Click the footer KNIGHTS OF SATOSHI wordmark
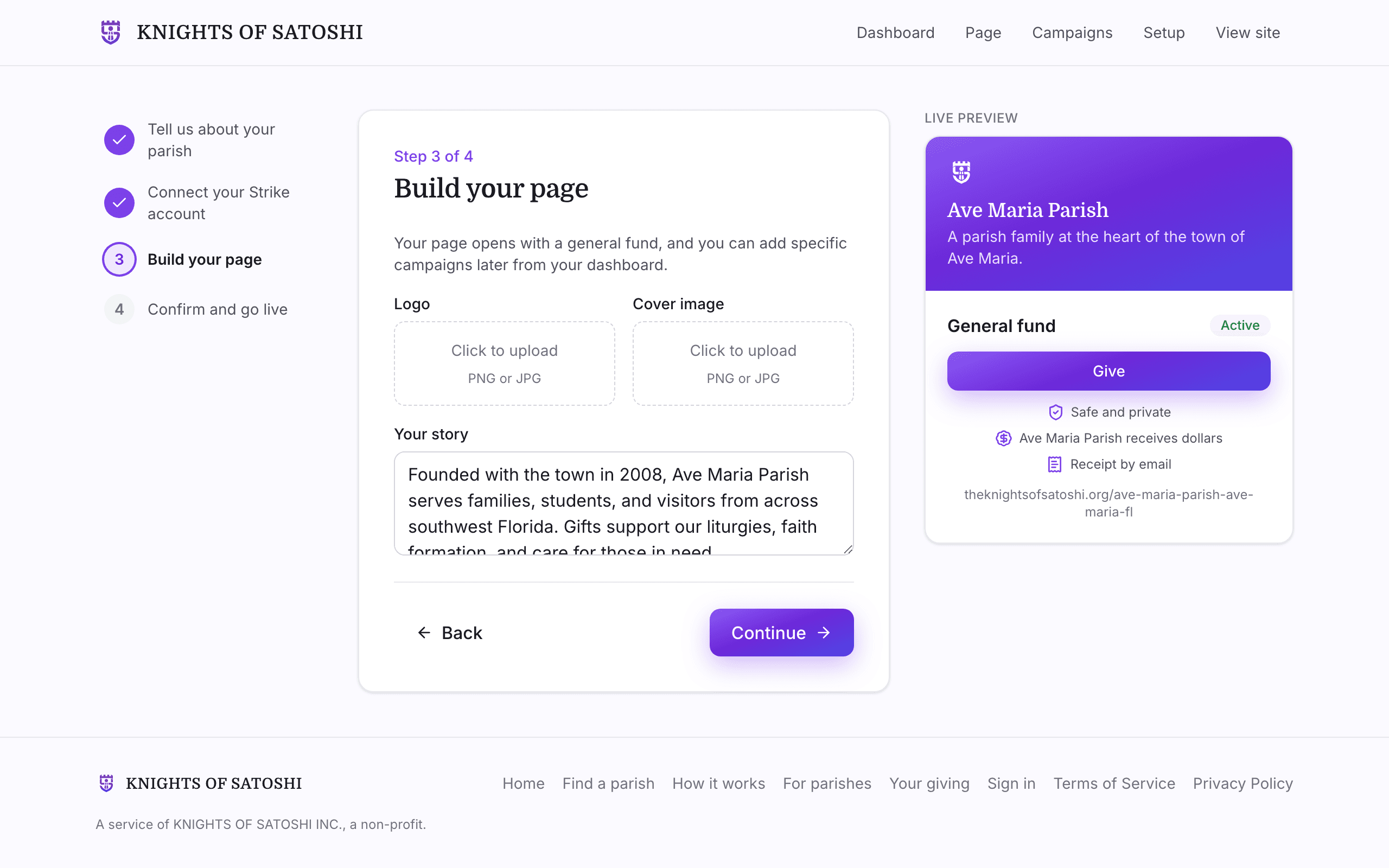This screenshot has width=1389, height=868. pyautogui.click(x=214, y=783)
